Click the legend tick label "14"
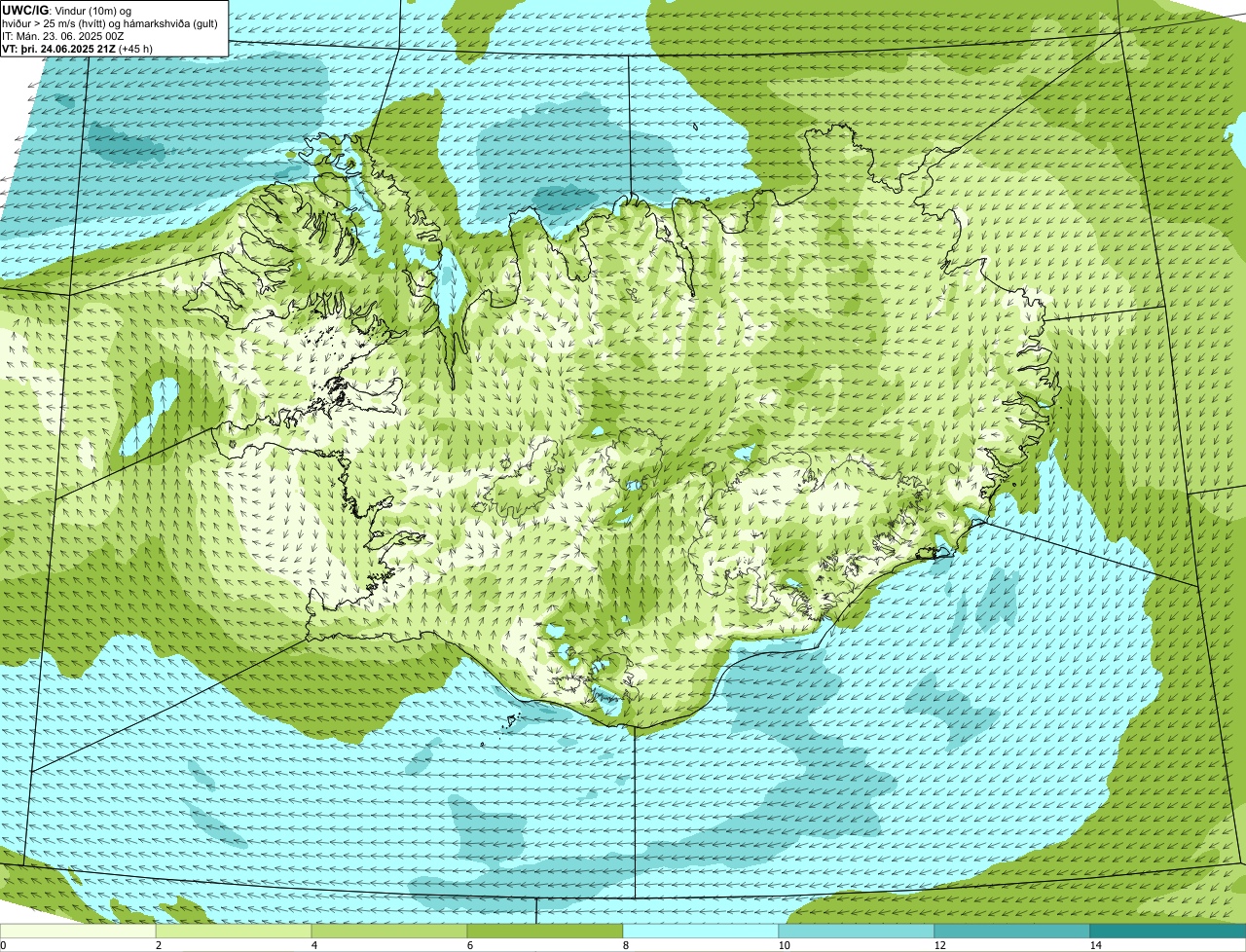 1095,945
